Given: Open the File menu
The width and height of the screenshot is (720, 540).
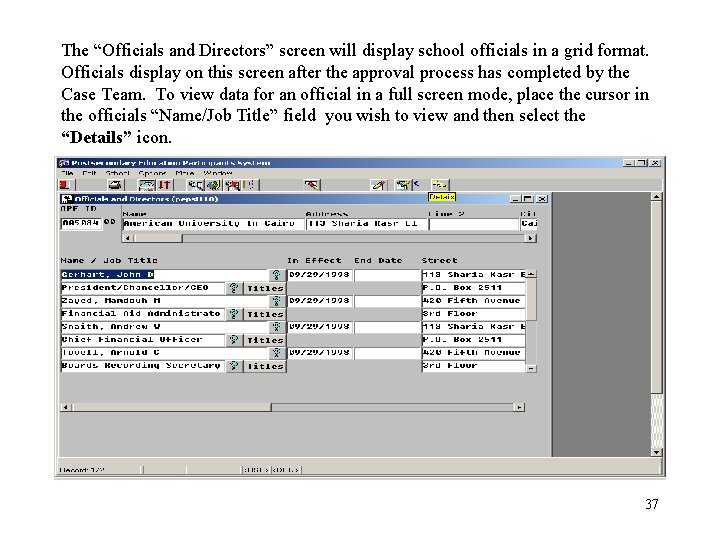Looking at the screenshot, I should [x=67, y=173].
